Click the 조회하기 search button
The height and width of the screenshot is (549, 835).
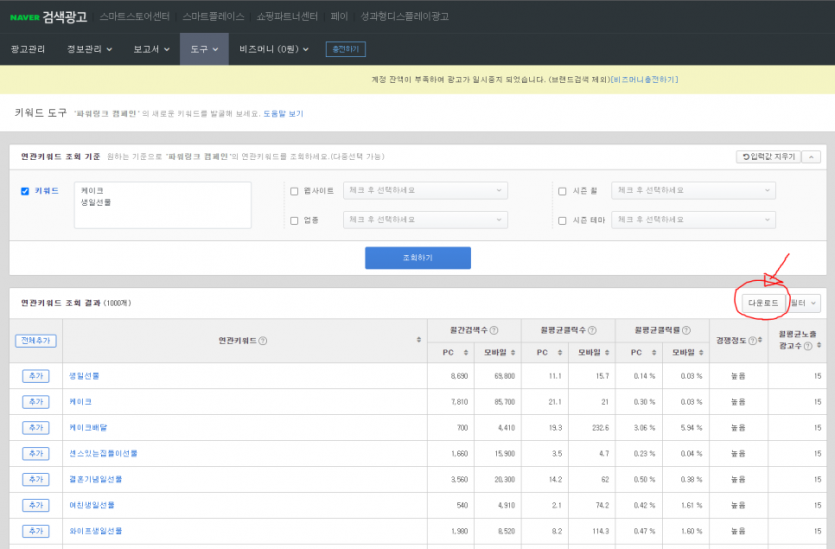pyautogui.click(x=418, y=258)
